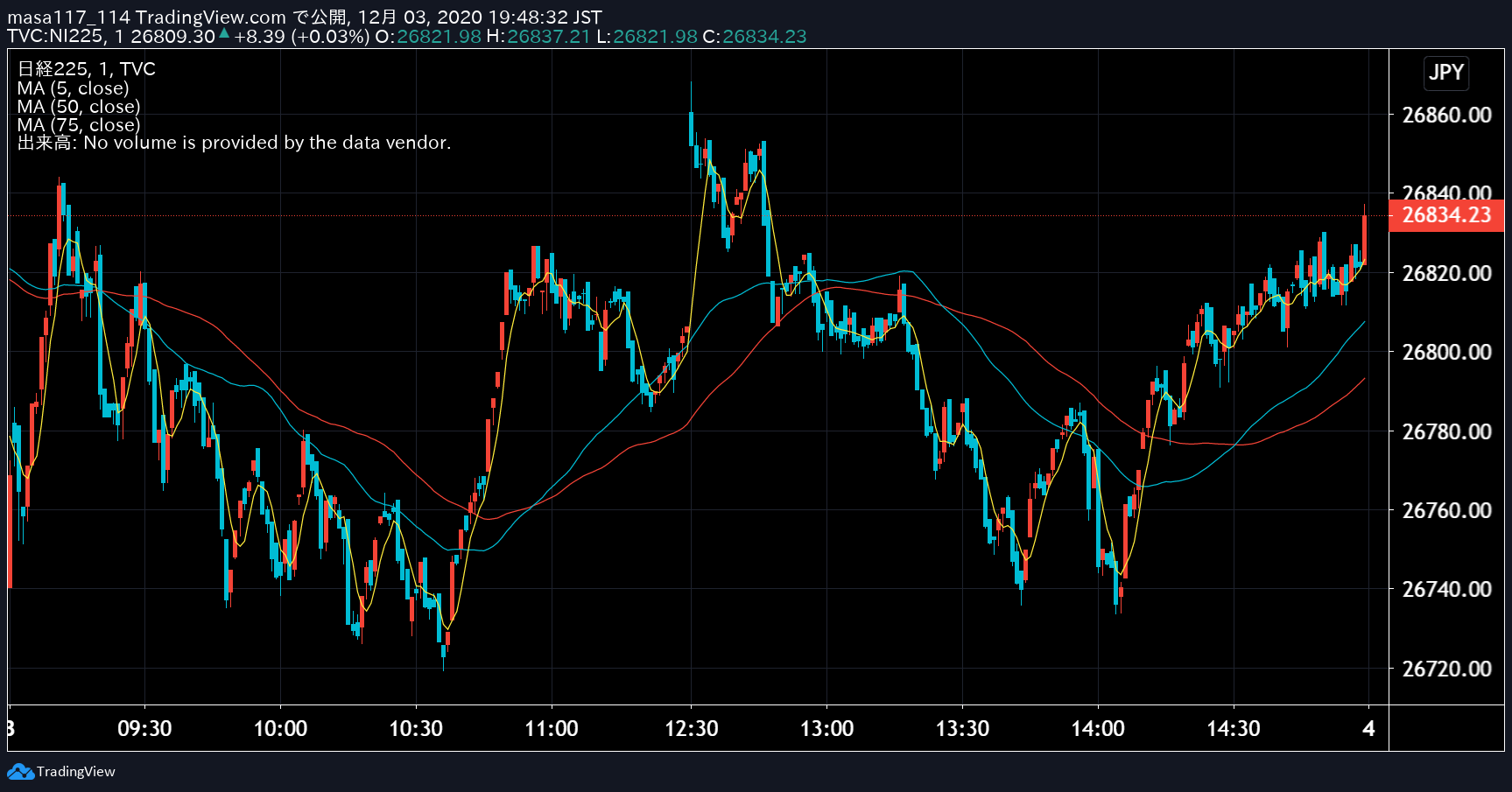This screenshot has width=1512, height=792.
Task: Click the 日経225, 1, TVC symbol title
Action: click(86, 69)
